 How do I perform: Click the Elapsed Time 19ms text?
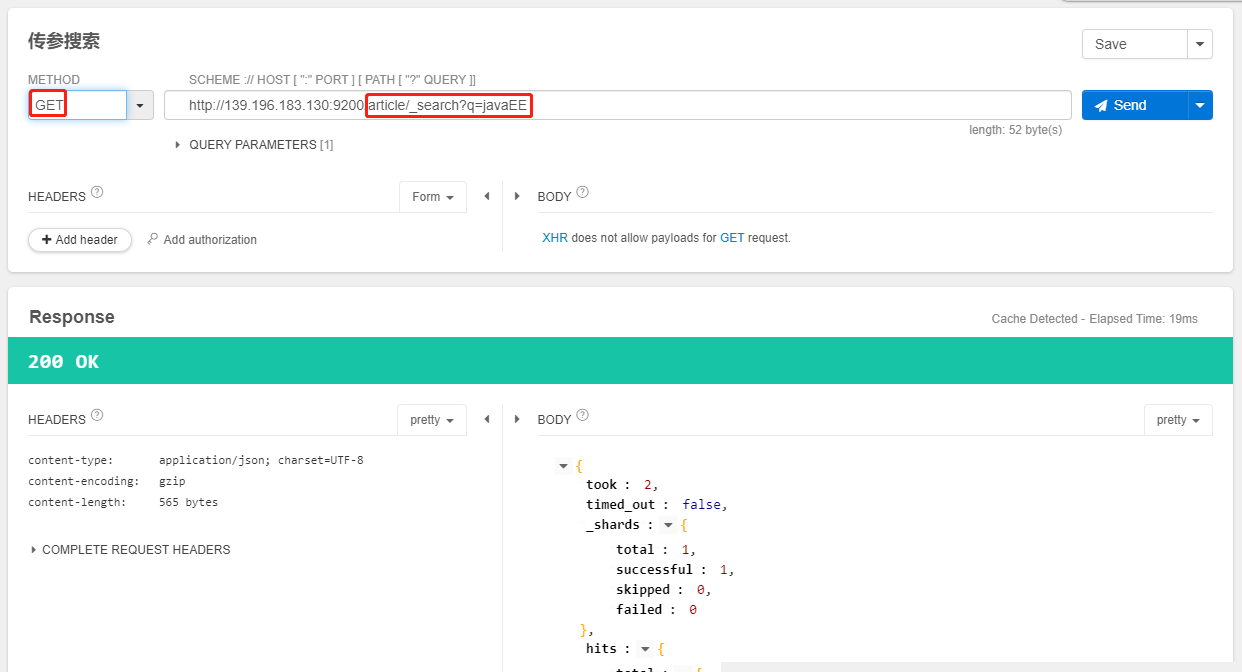[1142, 319]
